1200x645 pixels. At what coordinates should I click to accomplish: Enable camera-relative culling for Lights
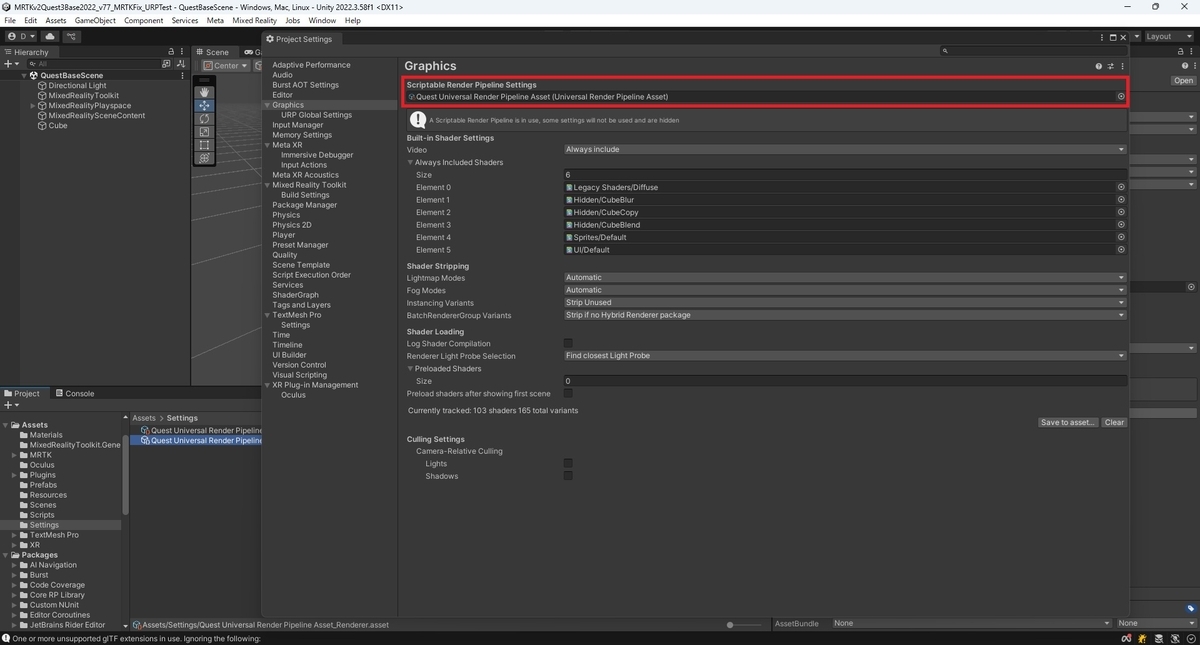coord(568,463)
